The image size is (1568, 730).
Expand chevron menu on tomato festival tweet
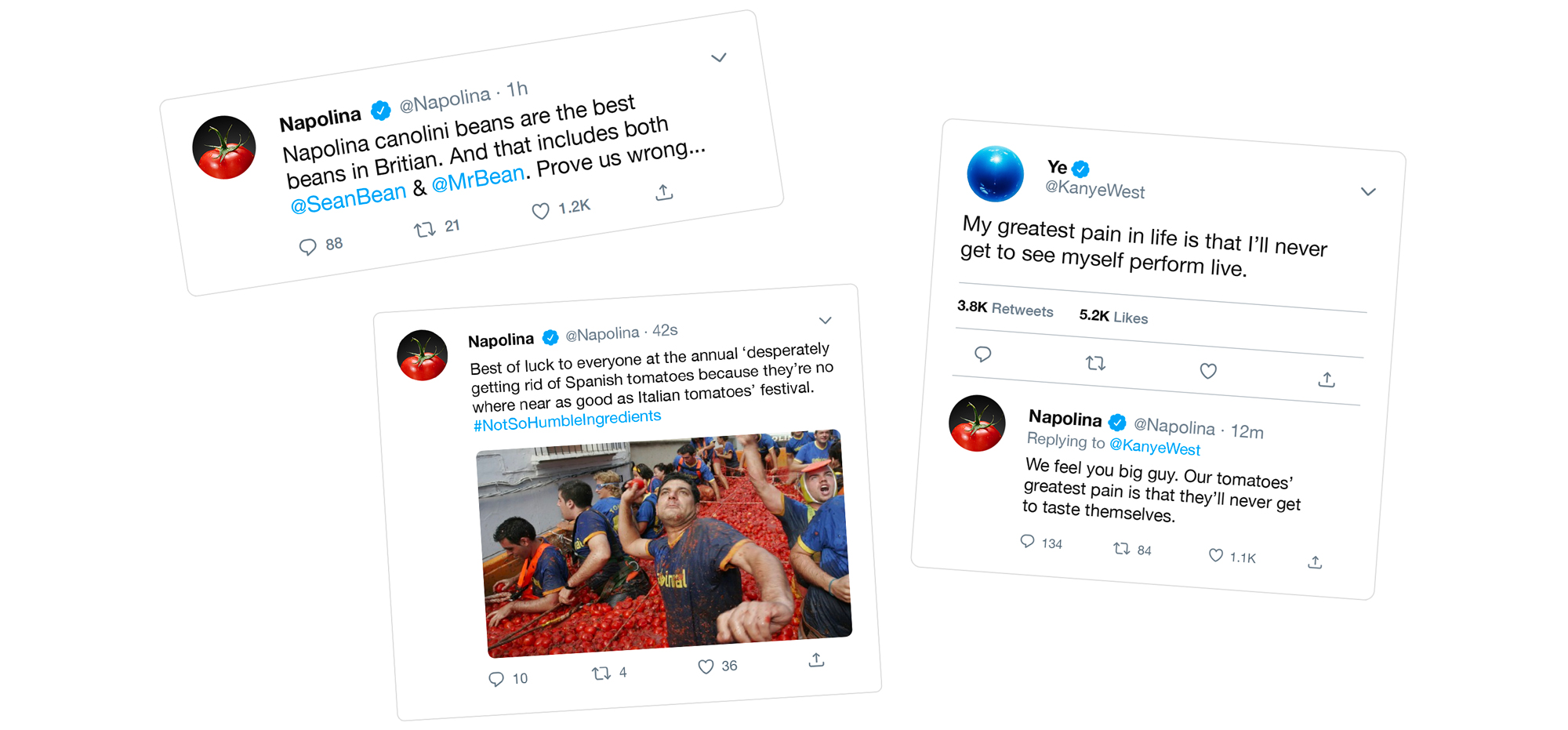click(x=825, y=320)
